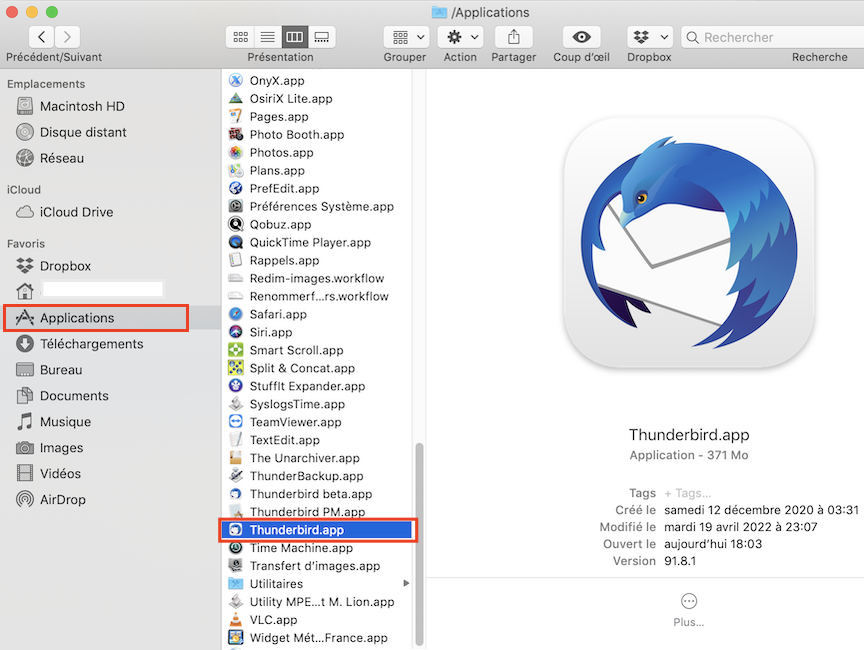This screenshot has width=864, height=650.
Task: Click the column scrollbar thumb
Action: [419, 544]
